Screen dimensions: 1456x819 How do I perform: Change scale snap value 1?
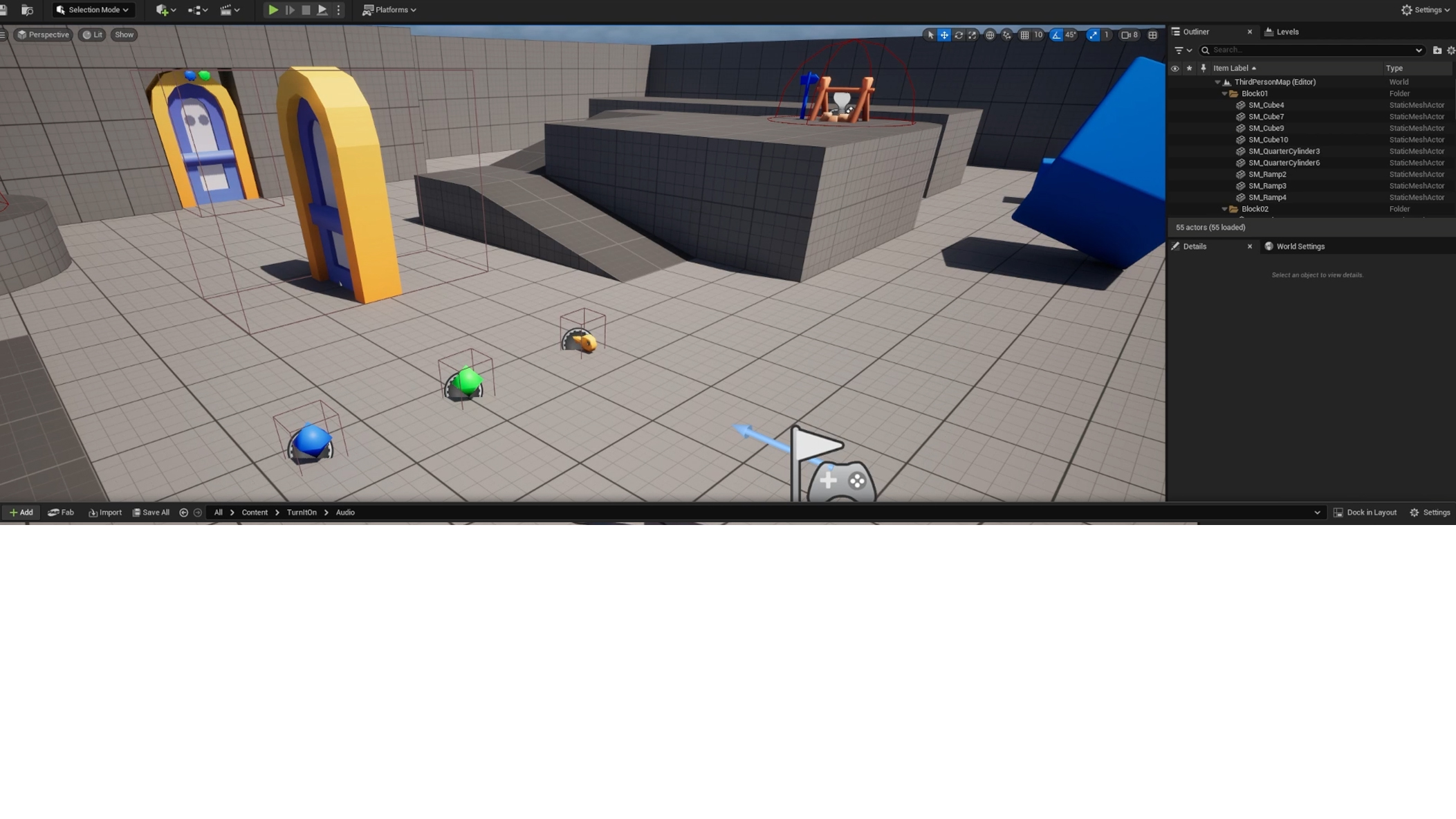pyautogui.click(x=1107, y=35)
